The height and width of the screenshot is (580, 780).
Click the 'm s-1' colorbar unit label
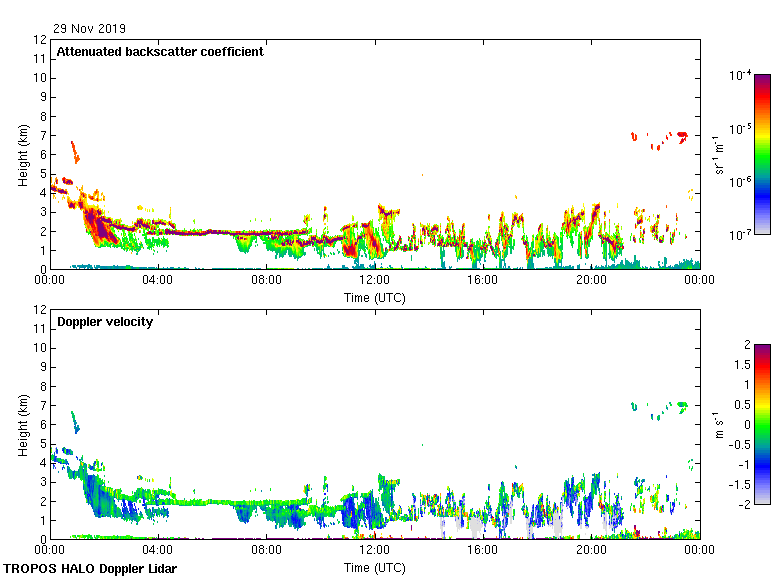tap(718, 424)
